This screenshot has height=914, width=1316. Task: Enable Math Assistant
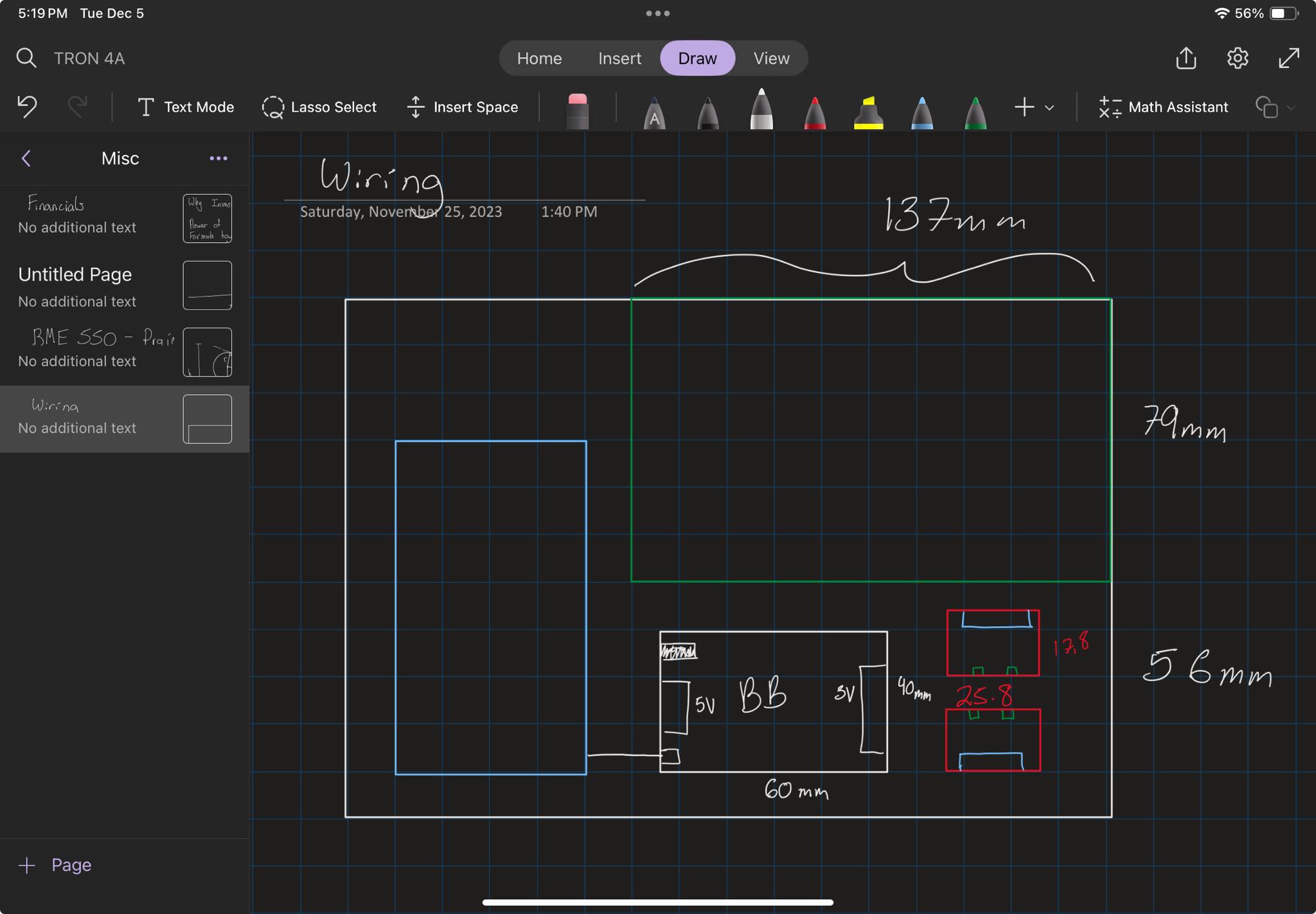1164,107
